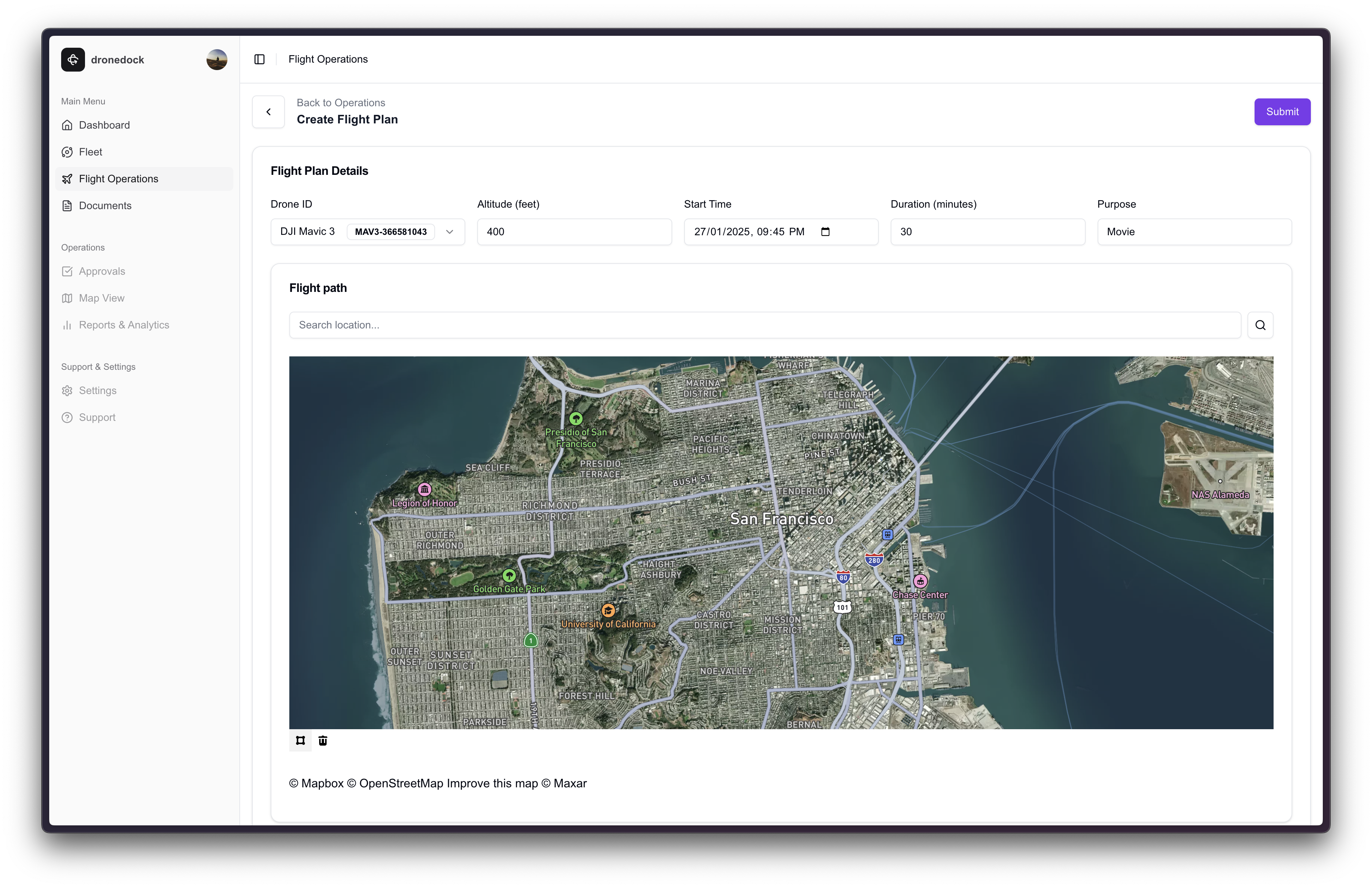Click the dronedock logo icon
1372x888 pixels.
(x=73, y=59)
